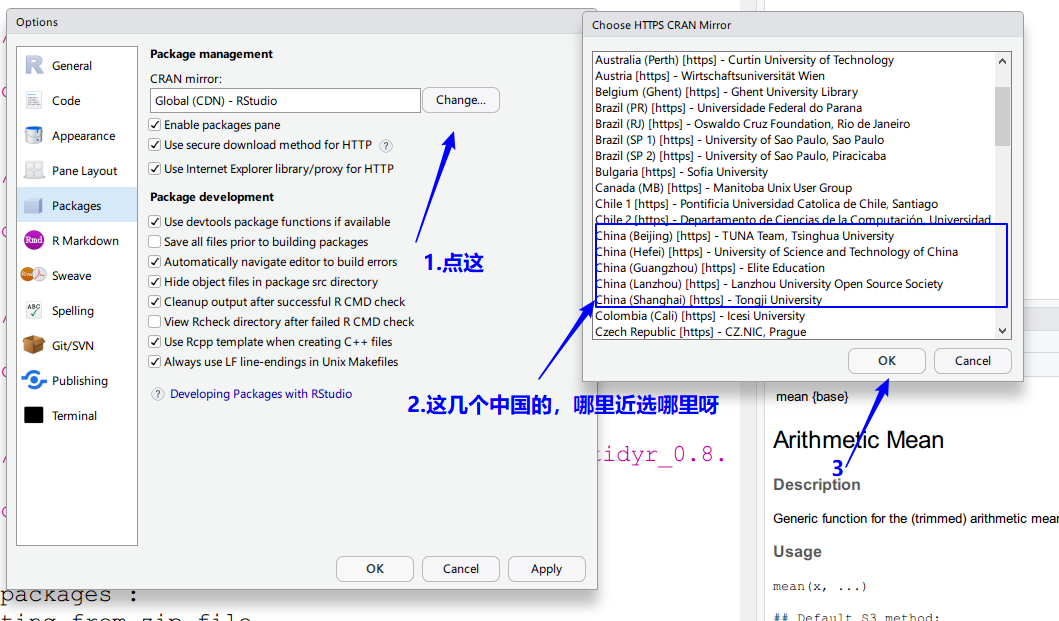Viewport: 1059px width, 621px height.
Task: Click mirror list scrollbar up arrow
Action: 1002,61
